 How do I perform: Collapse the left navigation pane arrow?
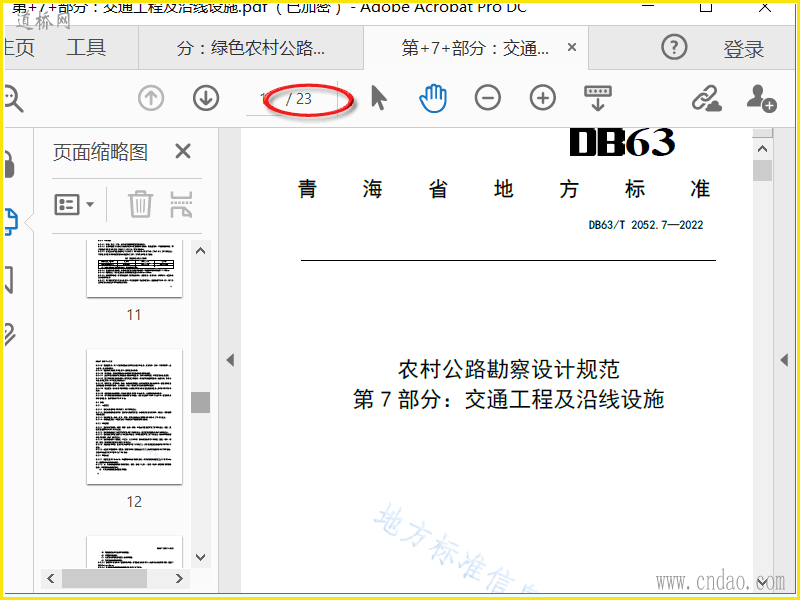tap(230, 360)
